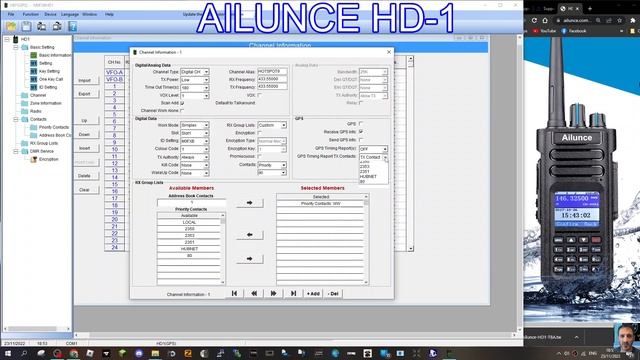
Task: Open file using the folder toolbar icon
Action: coord(11,27)
